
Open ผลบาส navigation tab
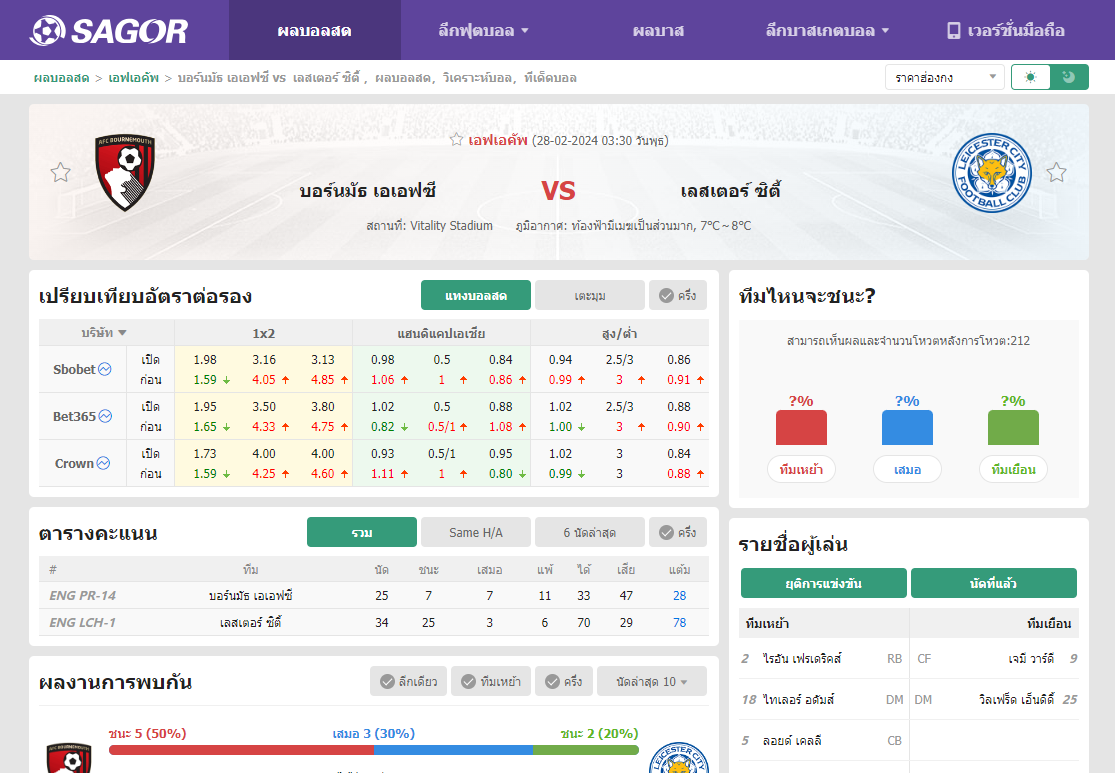pos(658,31)
